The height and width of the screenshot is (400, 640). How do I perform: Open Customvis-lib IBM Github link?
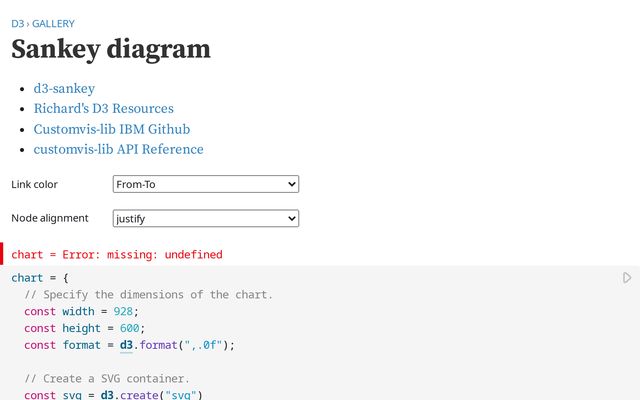pyautogui.click(x=112, y=129)
